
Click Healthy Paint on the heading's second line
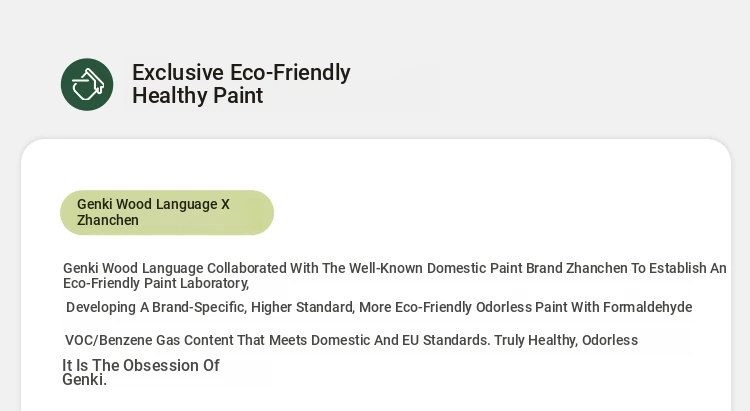coord(198,95)
